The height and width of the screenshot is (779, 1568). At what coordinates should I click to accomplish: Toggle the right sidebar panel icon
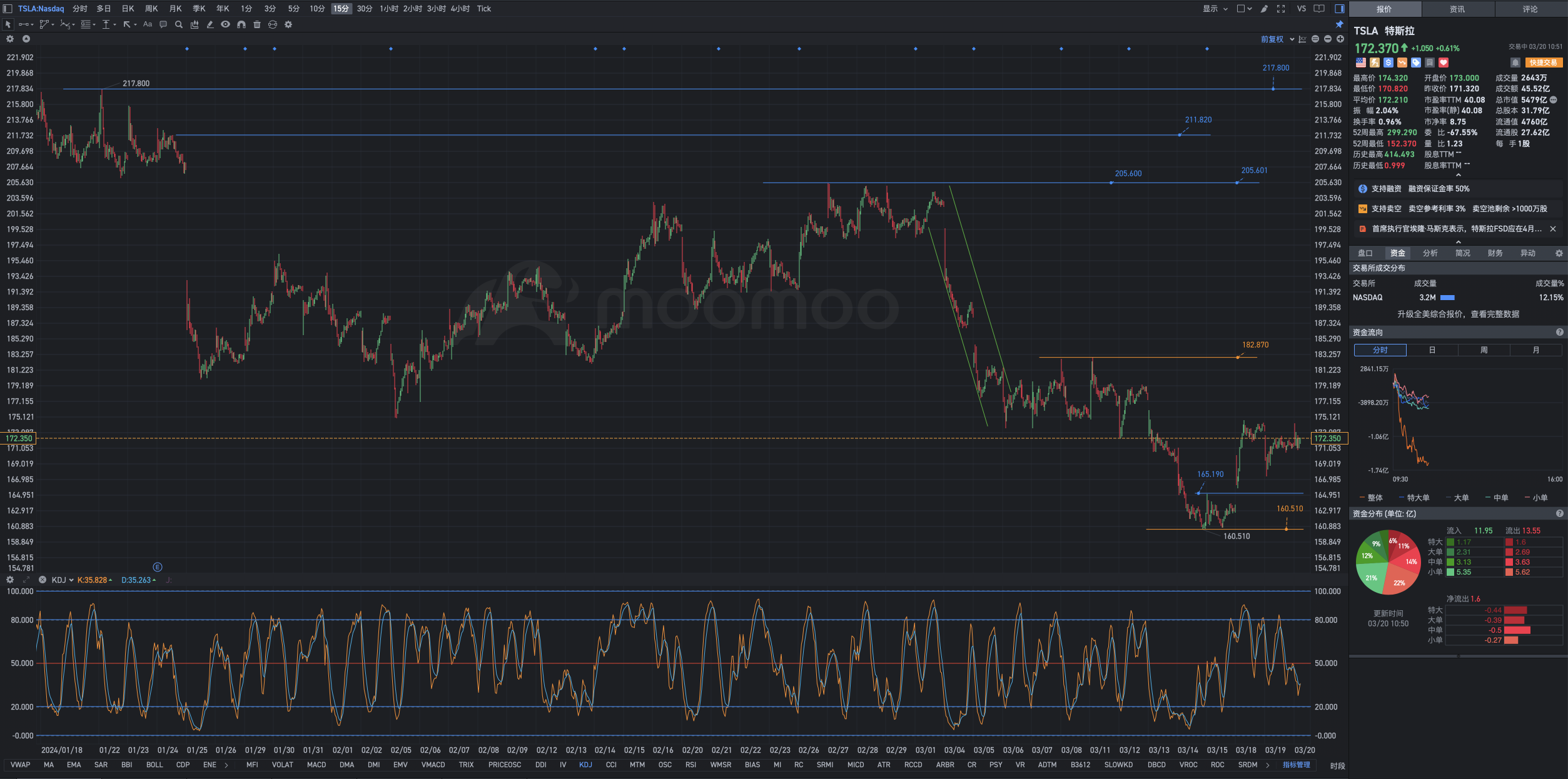(1340, 9)
